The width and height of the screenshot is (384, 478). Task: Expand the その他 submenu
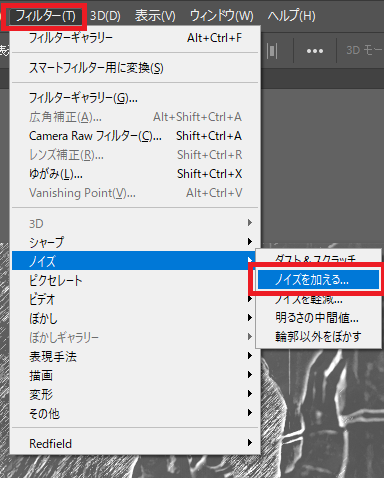click(x=135, y=413)
